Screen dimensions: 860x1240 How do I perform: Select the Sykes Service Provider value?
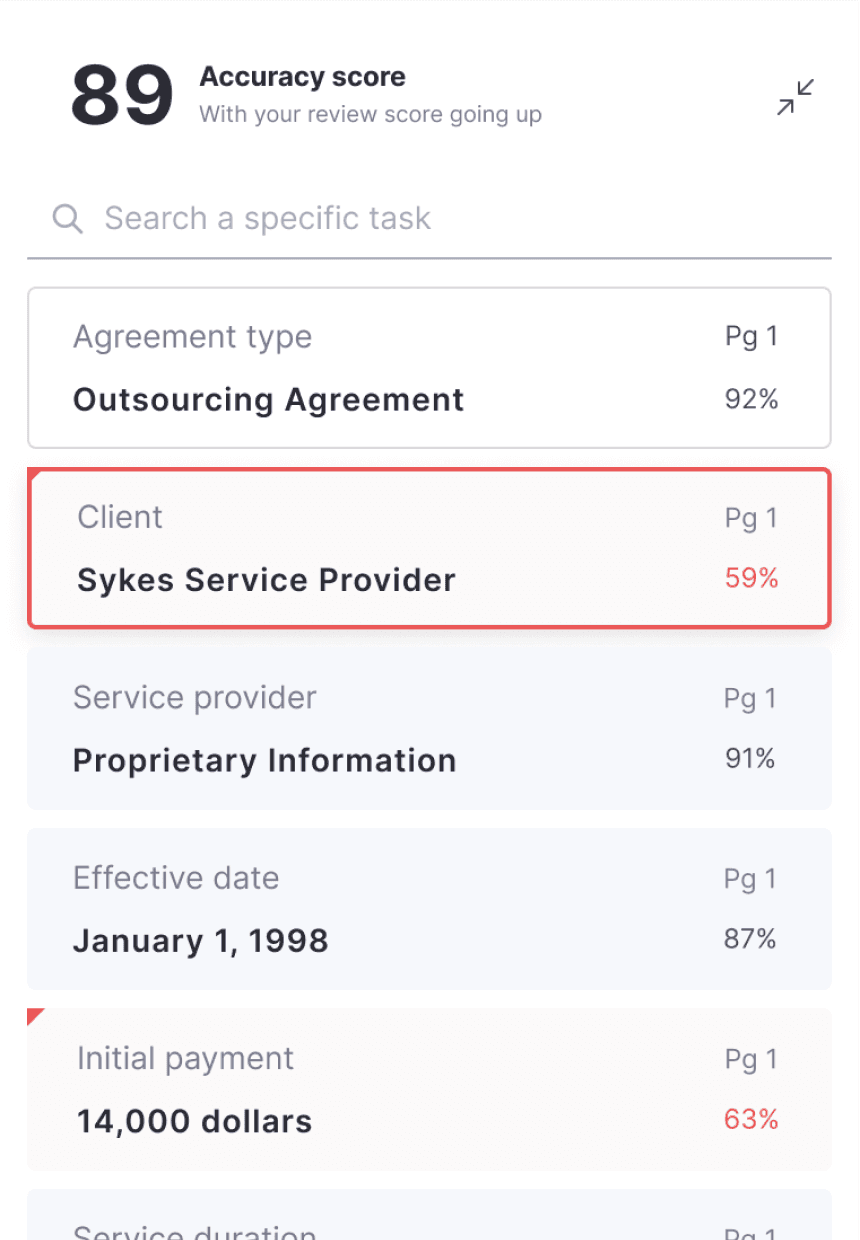[266, 580]
